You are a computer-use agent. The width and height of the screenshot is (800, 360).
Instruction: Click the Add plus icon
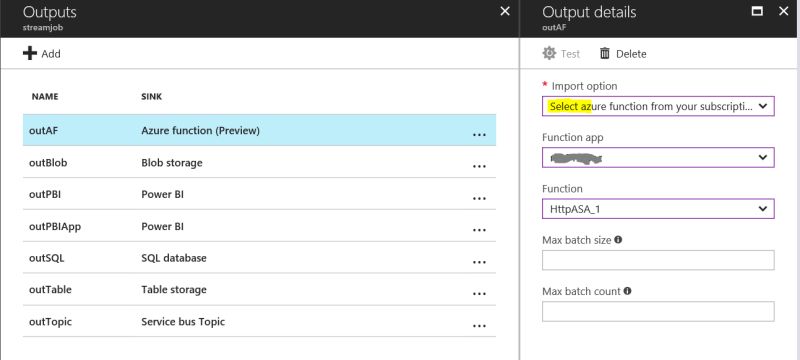(x=30, y=53)
